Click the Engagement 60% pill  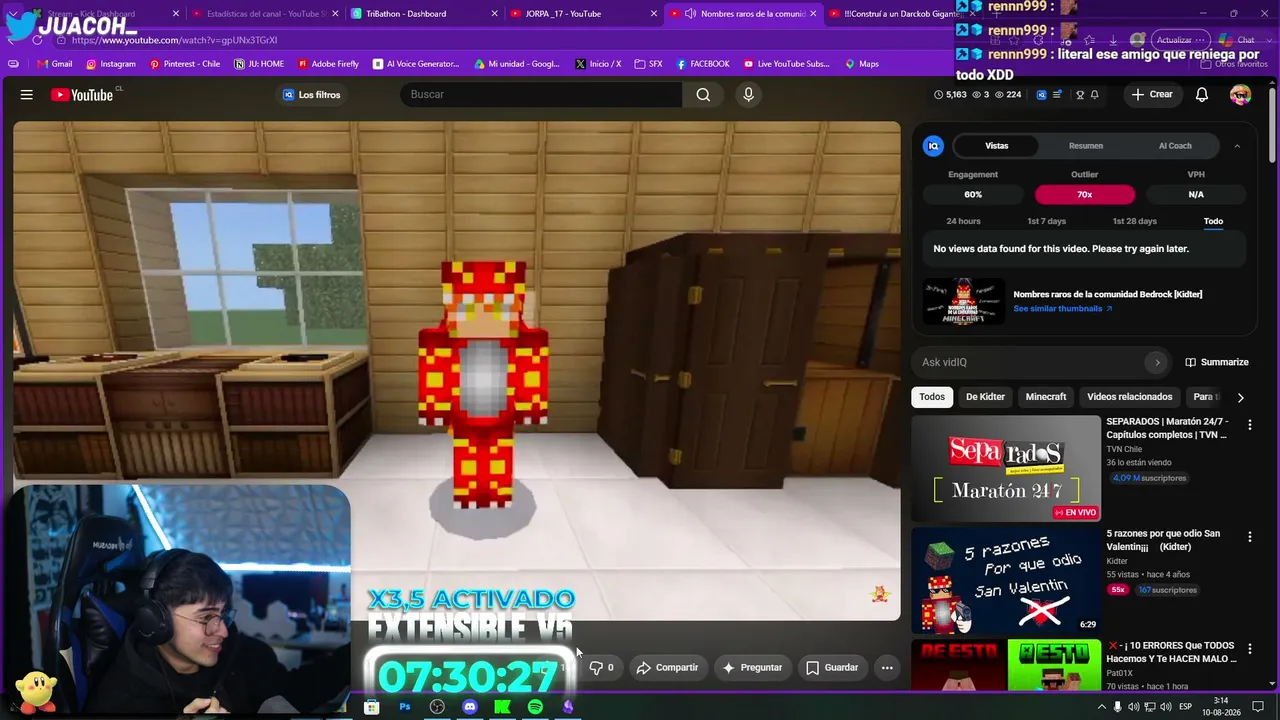(973, 195)
